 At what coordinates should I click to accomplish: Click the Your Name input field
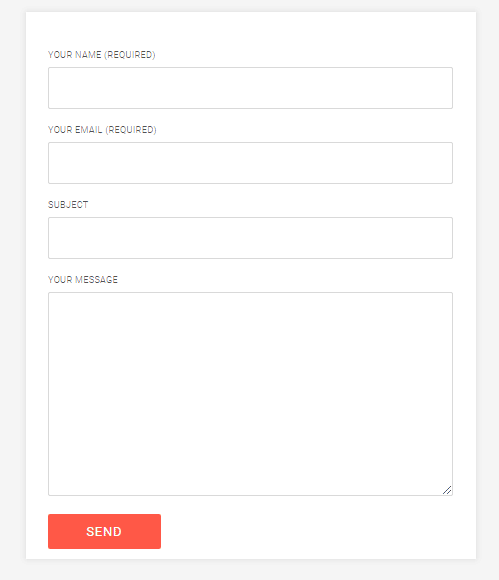coord(250,88)
